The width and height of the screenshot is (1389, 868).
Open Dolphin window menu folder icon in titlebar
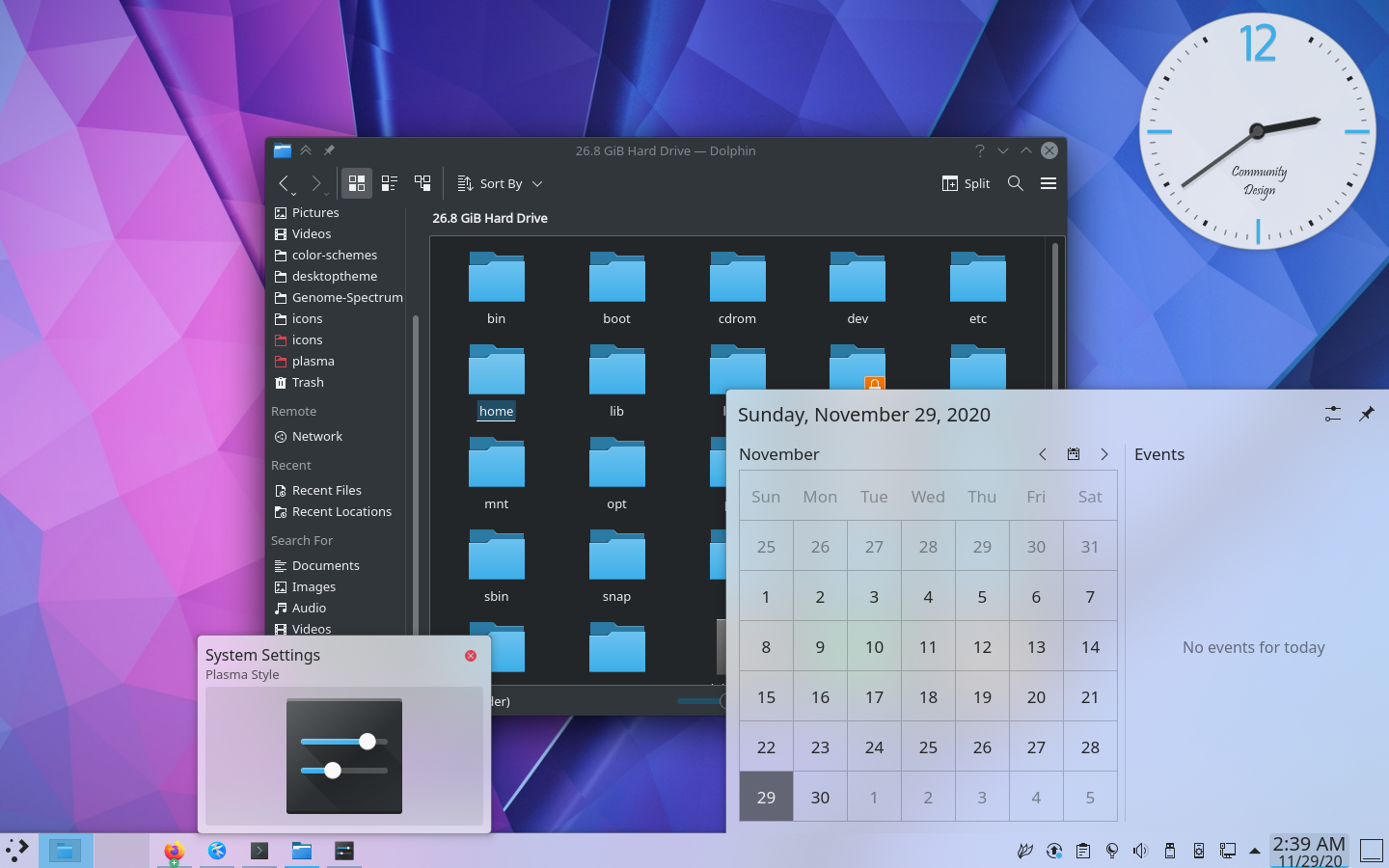coord(283,150)
